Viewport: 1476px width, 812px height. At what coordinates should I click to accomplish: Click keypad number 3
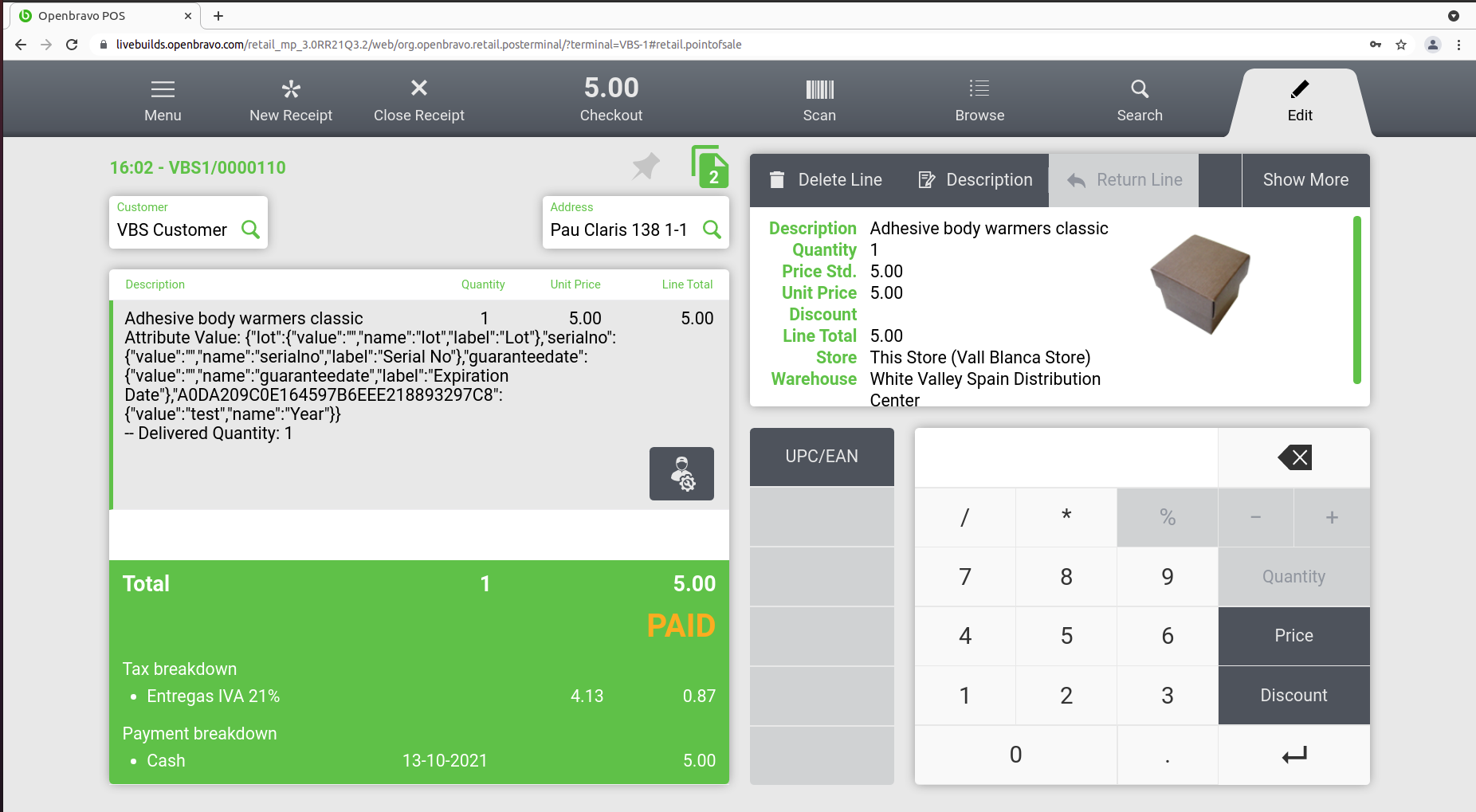(1168, 696)
